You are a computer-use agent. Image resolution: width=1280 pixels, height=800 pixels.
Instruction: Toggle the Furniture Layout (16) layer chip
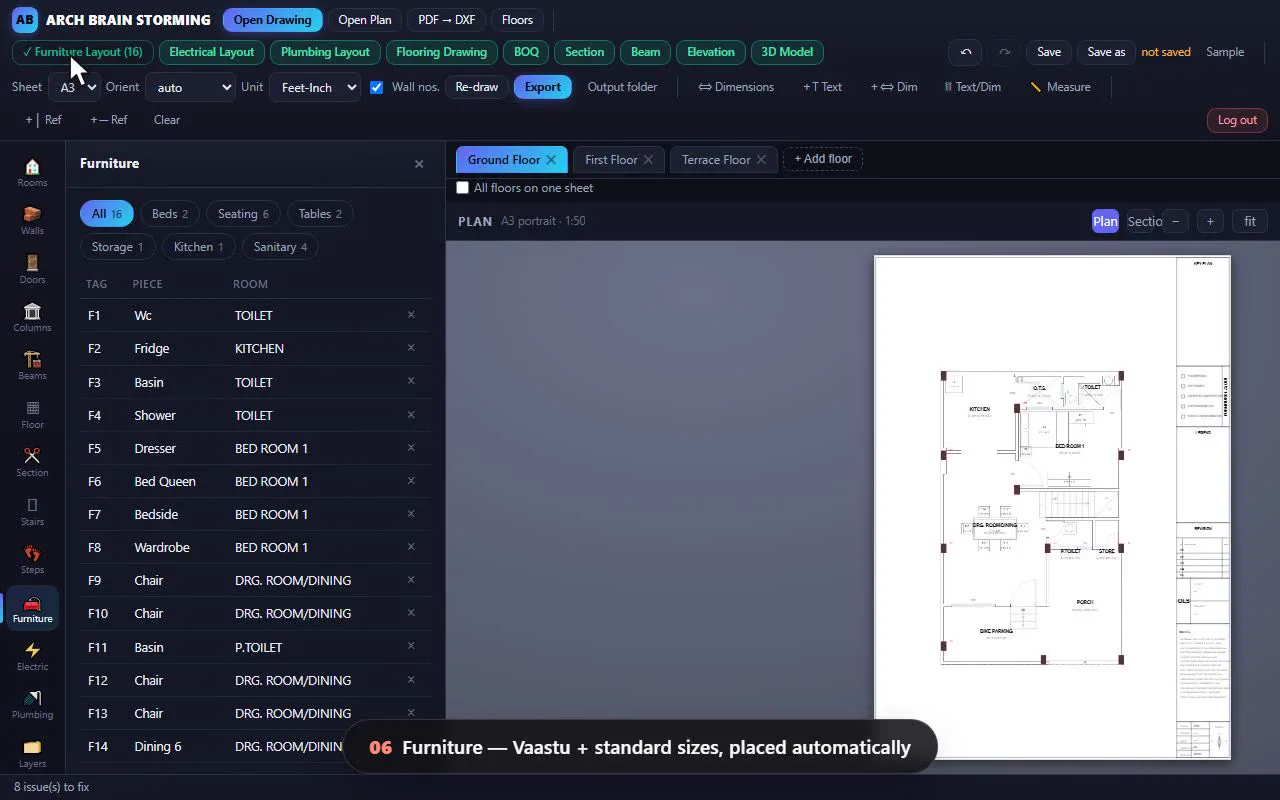pyautogui.click(x=83, y=52)
